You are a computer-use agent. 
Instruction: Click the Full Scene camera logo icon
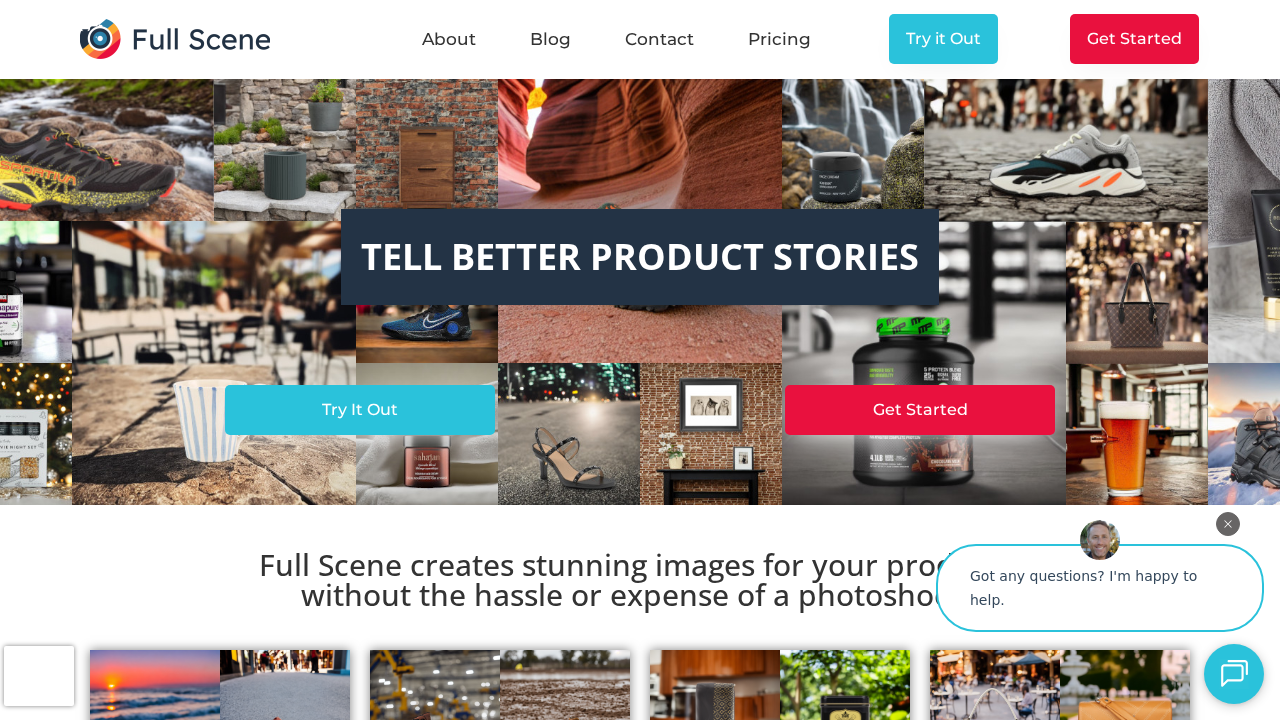100,39
